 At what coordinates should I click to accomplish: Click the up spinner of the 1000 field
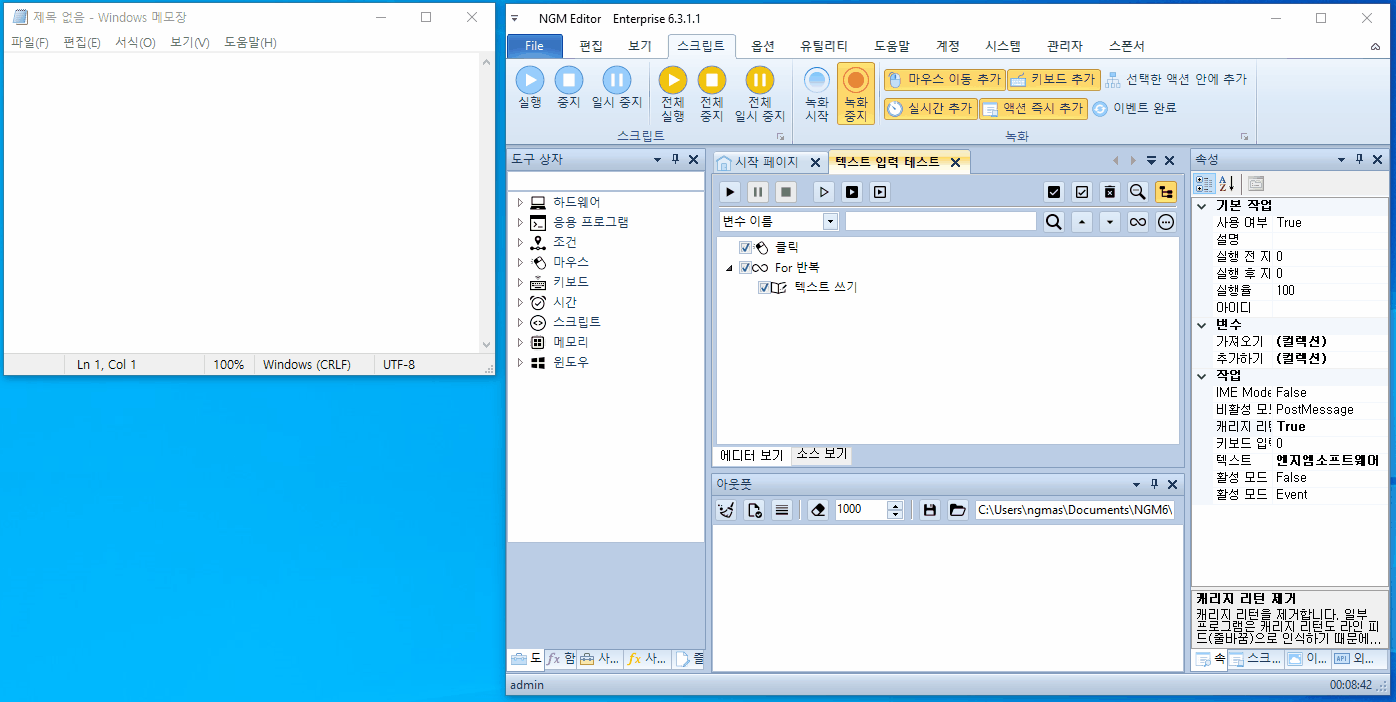(x=895, y=505)
